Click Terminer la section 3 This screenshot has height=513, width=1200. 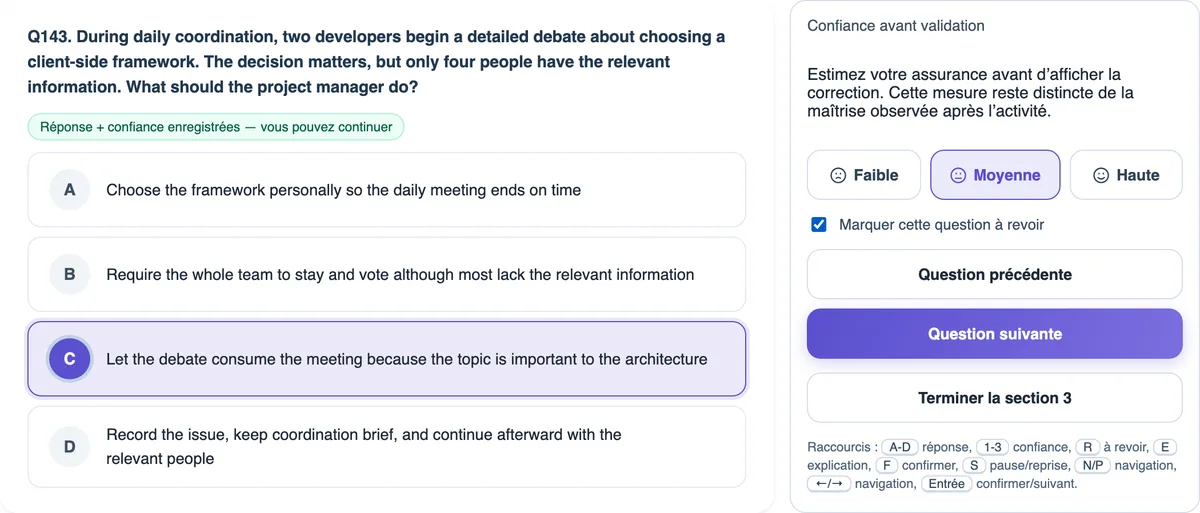[x=995, y=398]
